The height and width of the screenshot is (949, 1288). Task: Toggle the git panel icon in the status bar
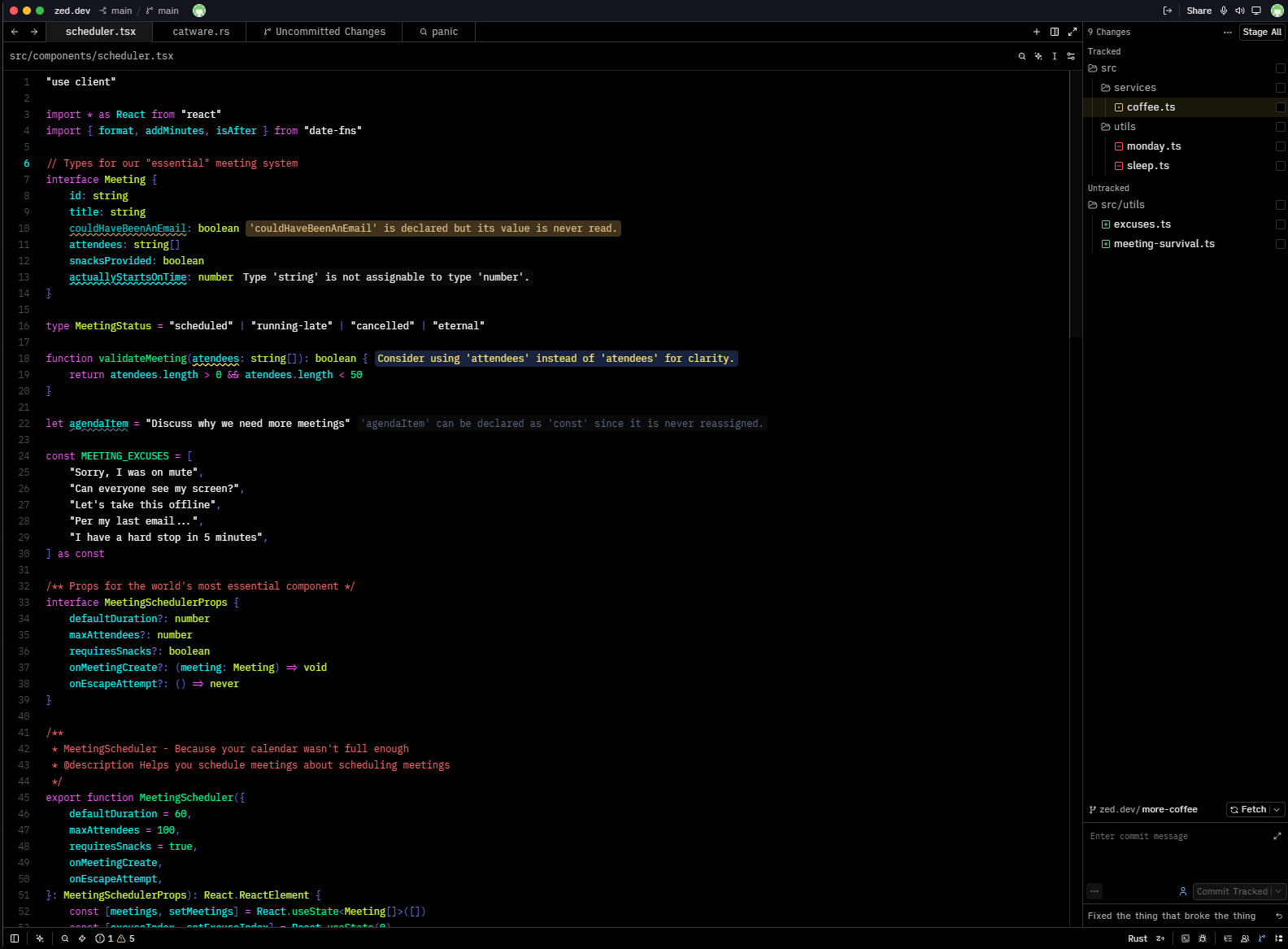point(1262,938)
